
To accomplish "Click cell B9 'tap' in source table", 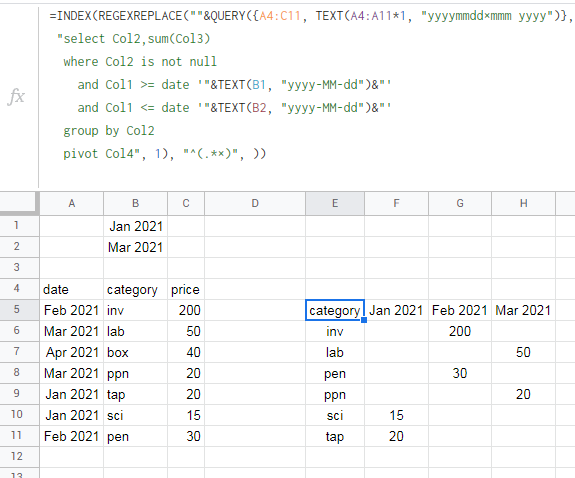I will coord(135,394).
